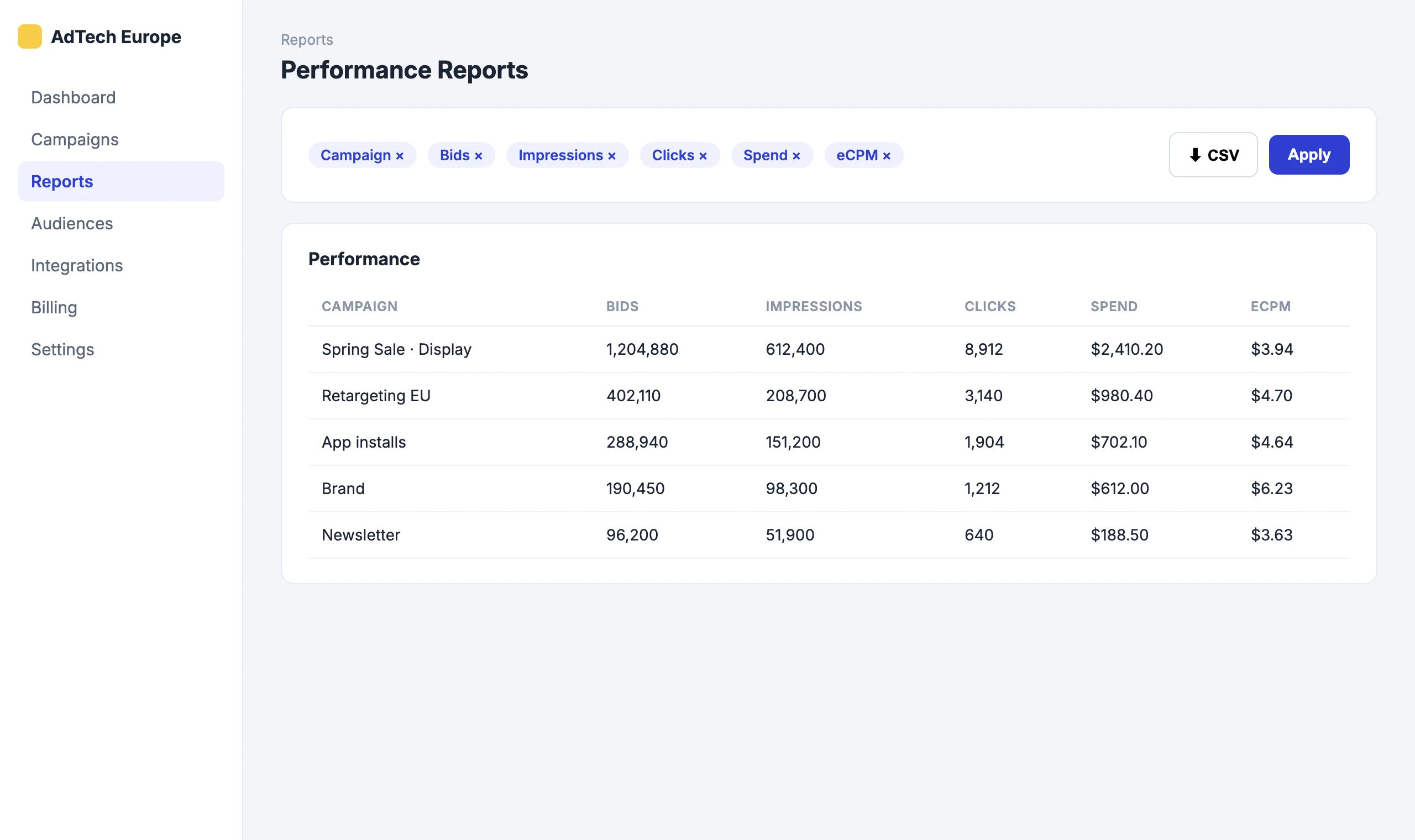The height and width of the screenshot is (840, 1415).
Task: Click the 151,200 impressions value
Action: pos(793,442)
